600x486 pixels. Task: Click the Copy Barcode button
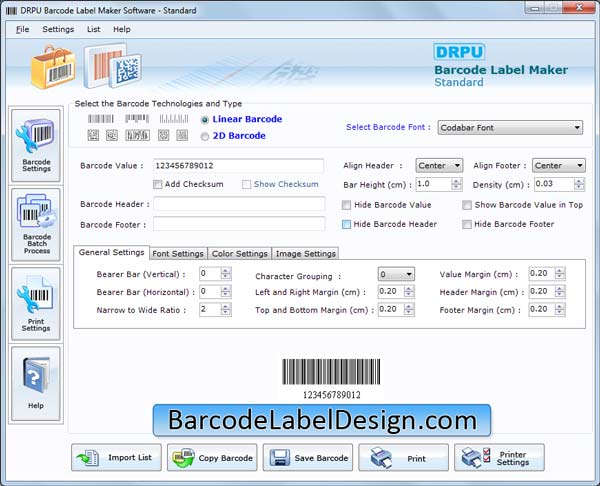212,457
